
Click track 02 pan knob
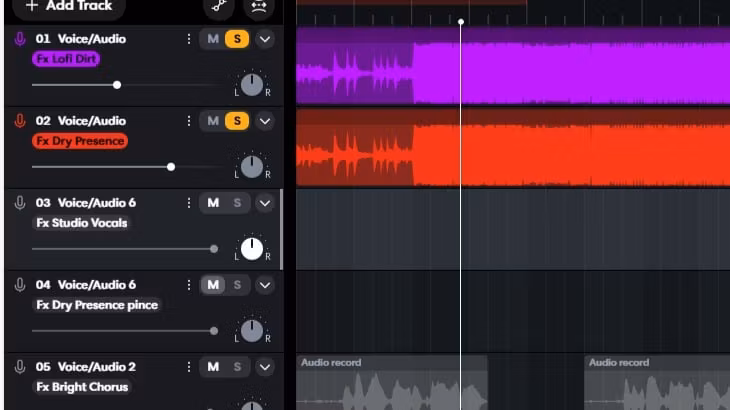(252, 167)
